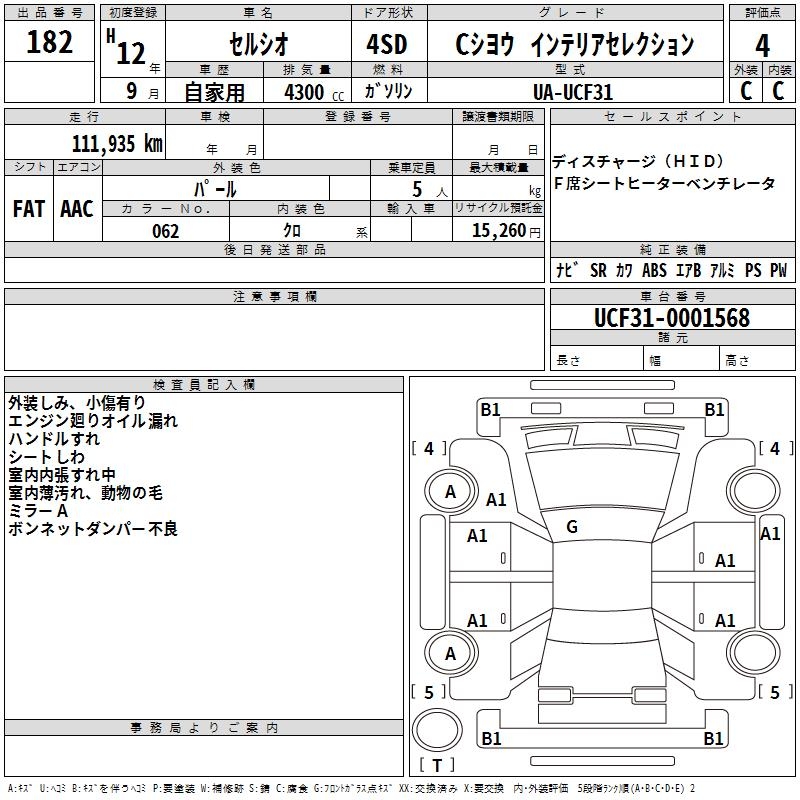
Task: Select the car name セルシオ
Action: point(257,44)
